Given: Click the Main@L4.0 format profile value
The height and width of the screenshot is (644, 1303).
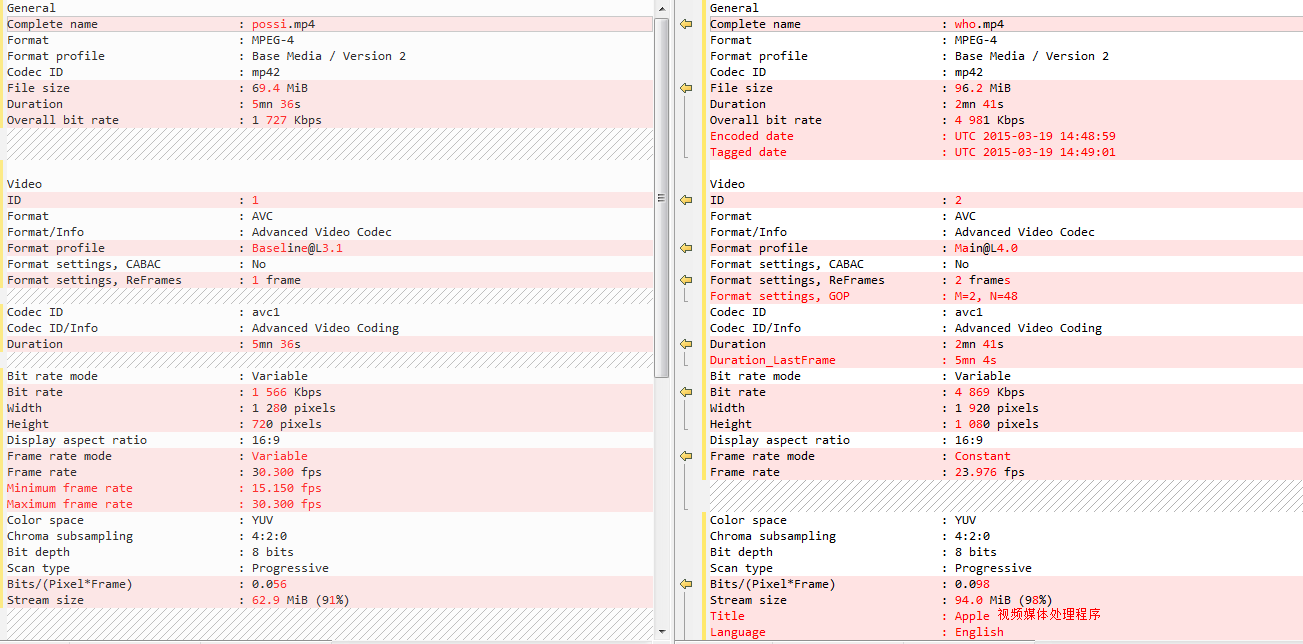Looking at the screenshot, I should coord(986,248).
